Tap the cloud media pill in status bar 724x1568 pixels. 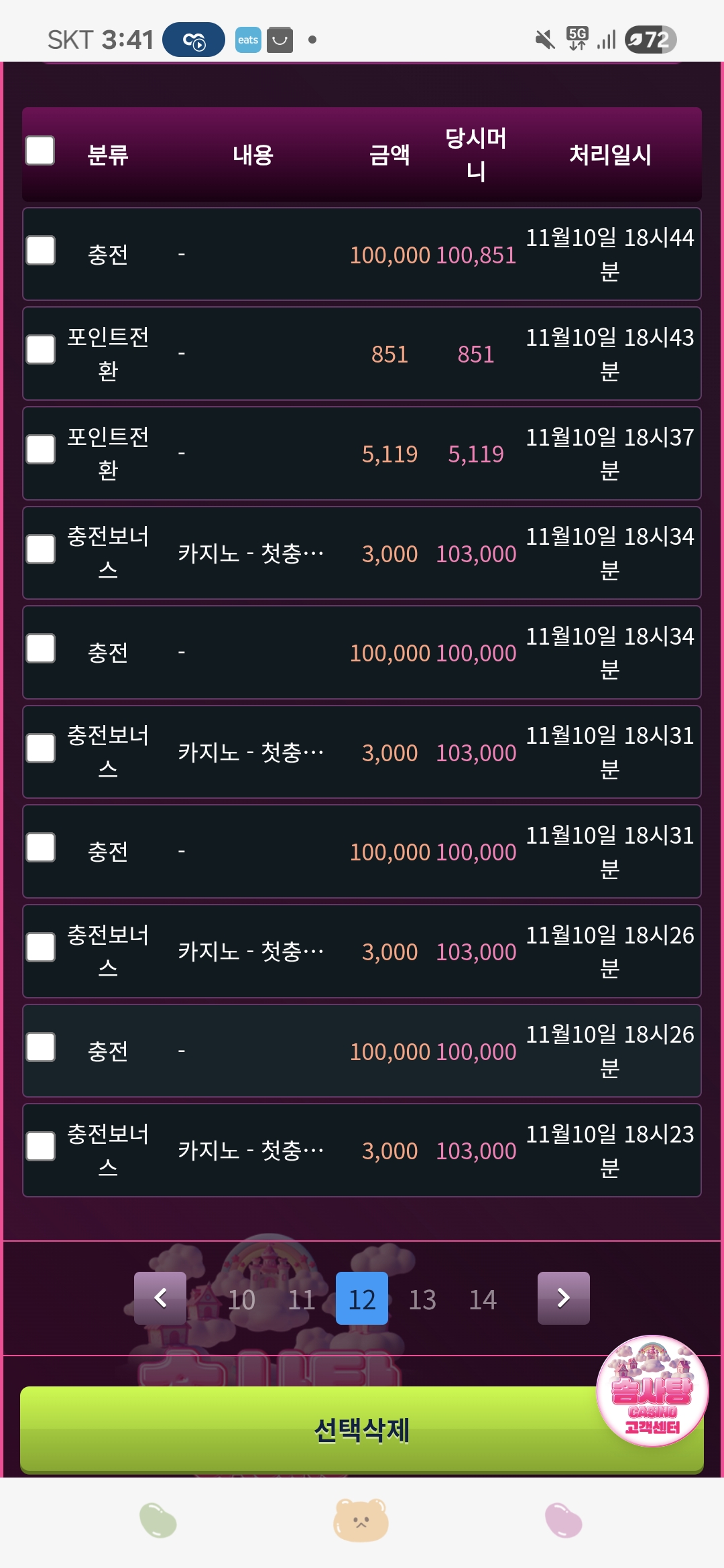coord(194,40)
